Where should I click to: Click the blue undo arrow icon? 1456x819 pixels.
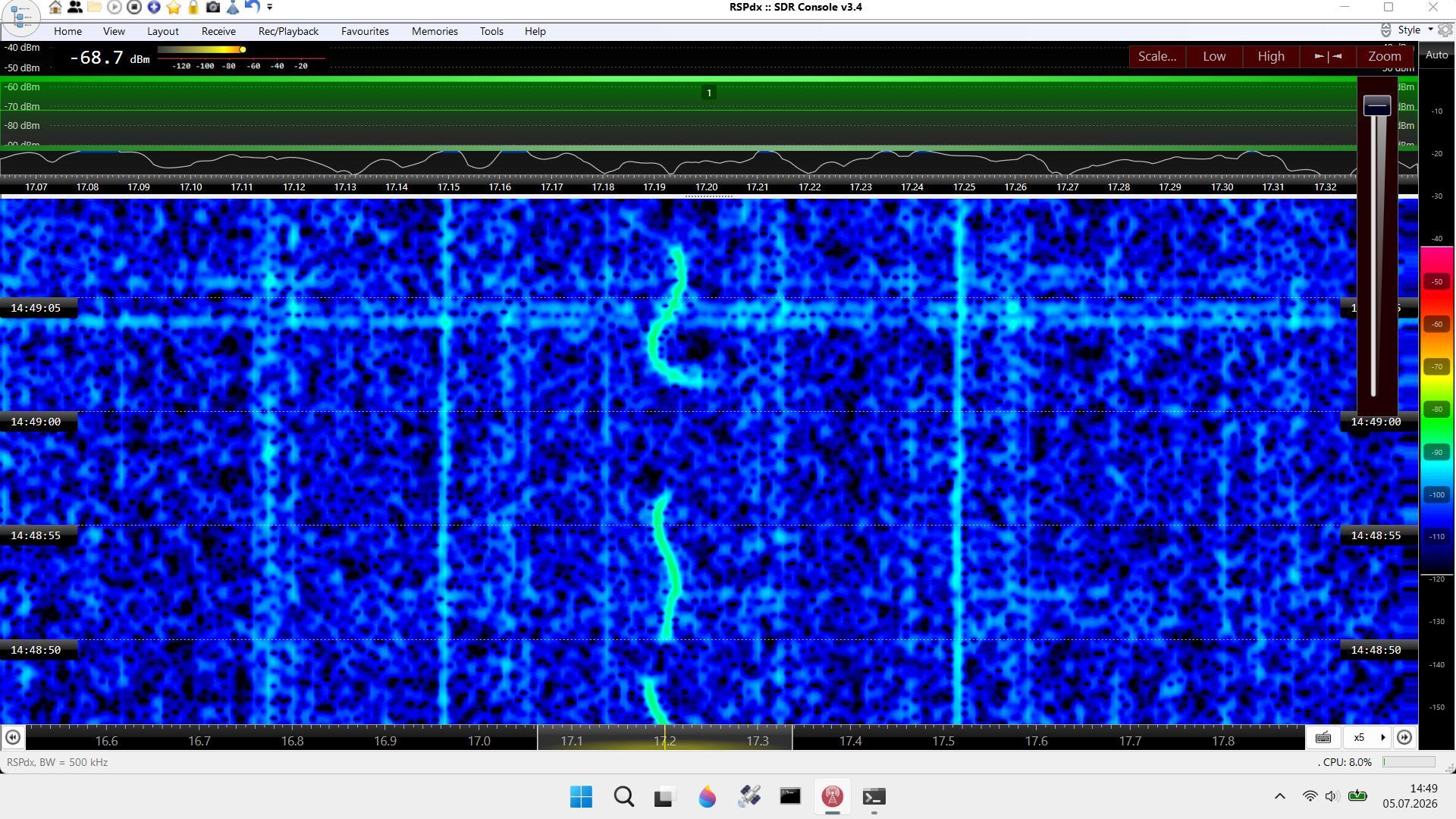pyautogui.click(x=253, y=8)
